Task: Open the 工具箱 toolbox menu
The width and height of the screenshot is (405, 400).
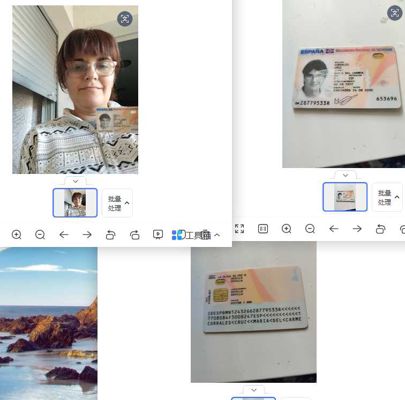Action: pos(196,235)
